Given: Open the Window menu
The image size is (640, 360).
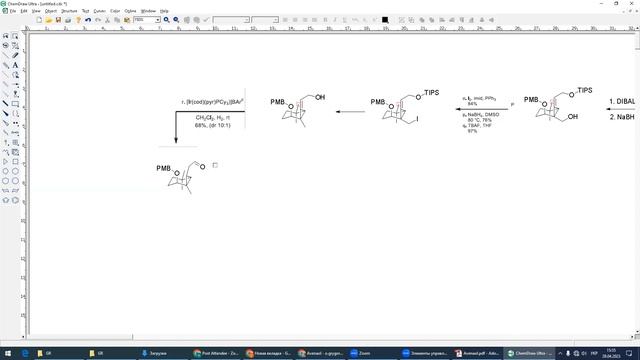Looking at the screenshot, I should (x=148, y=11).
